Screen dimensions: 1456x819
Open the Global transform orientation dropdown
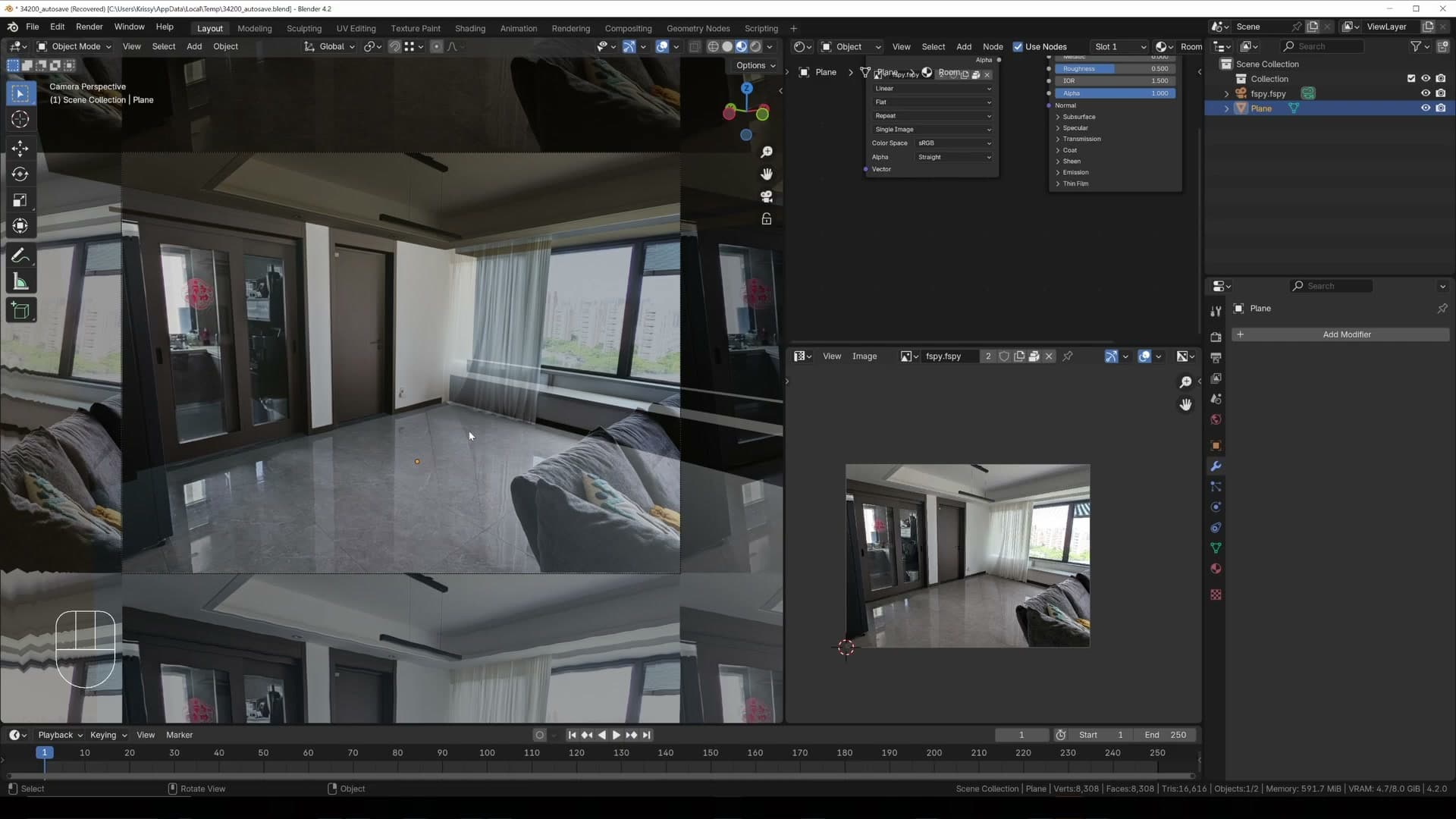tap(330, 47)
